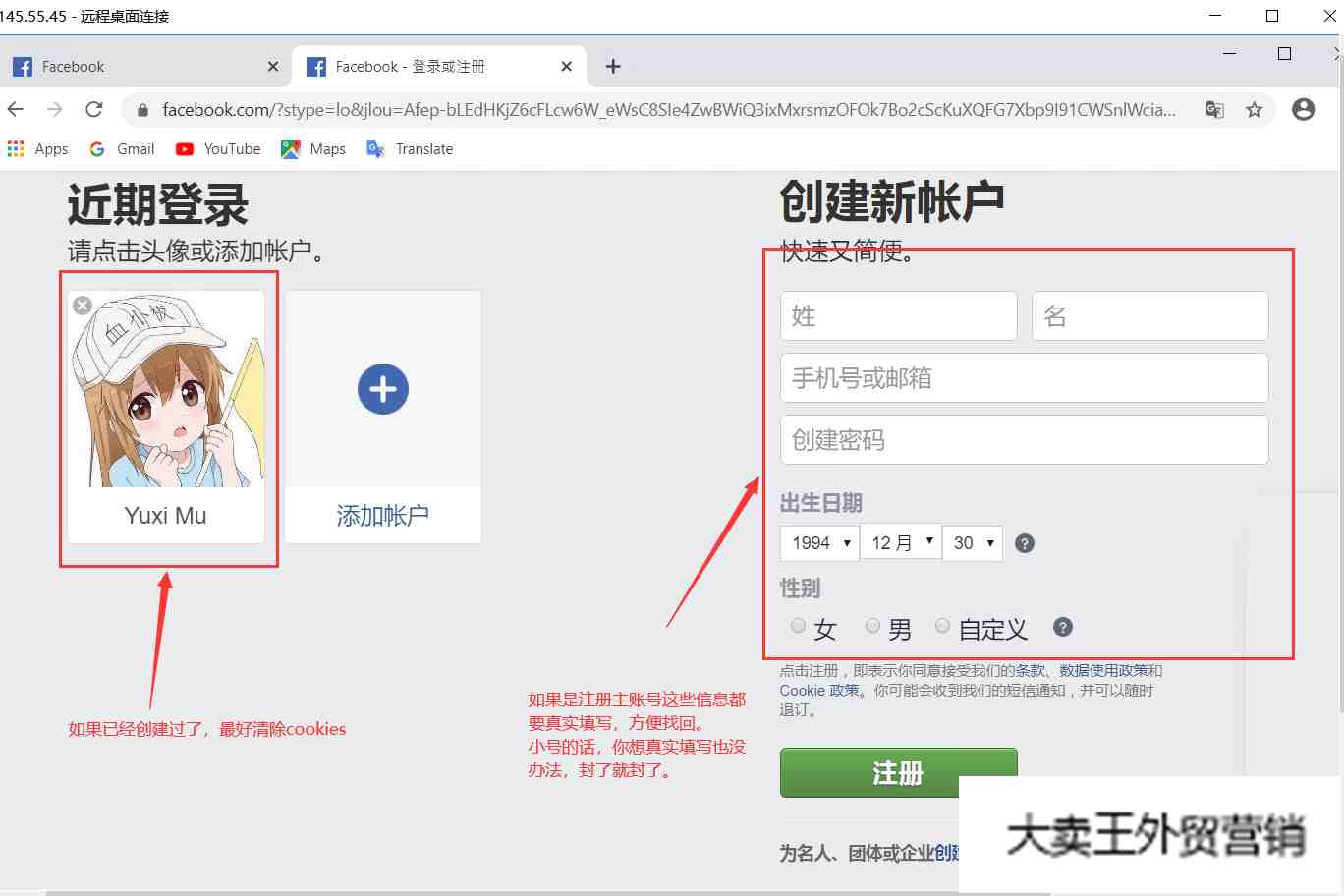1344x896 pixels.
Task: Focus the 手机号或邮箱 field
Action: 1025,377
